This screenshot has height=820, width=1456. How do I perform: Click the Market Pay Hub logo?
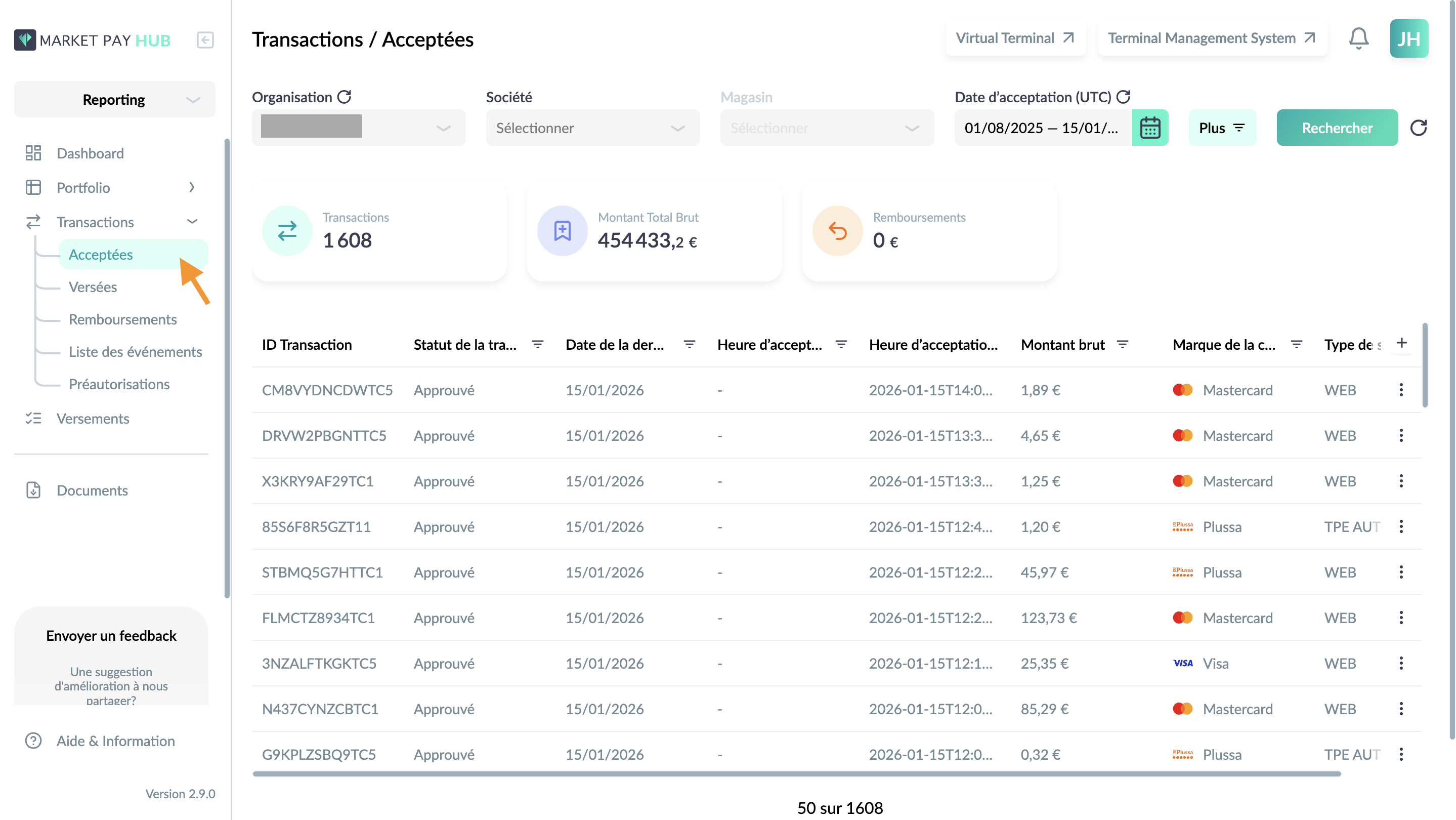[92, 40]
